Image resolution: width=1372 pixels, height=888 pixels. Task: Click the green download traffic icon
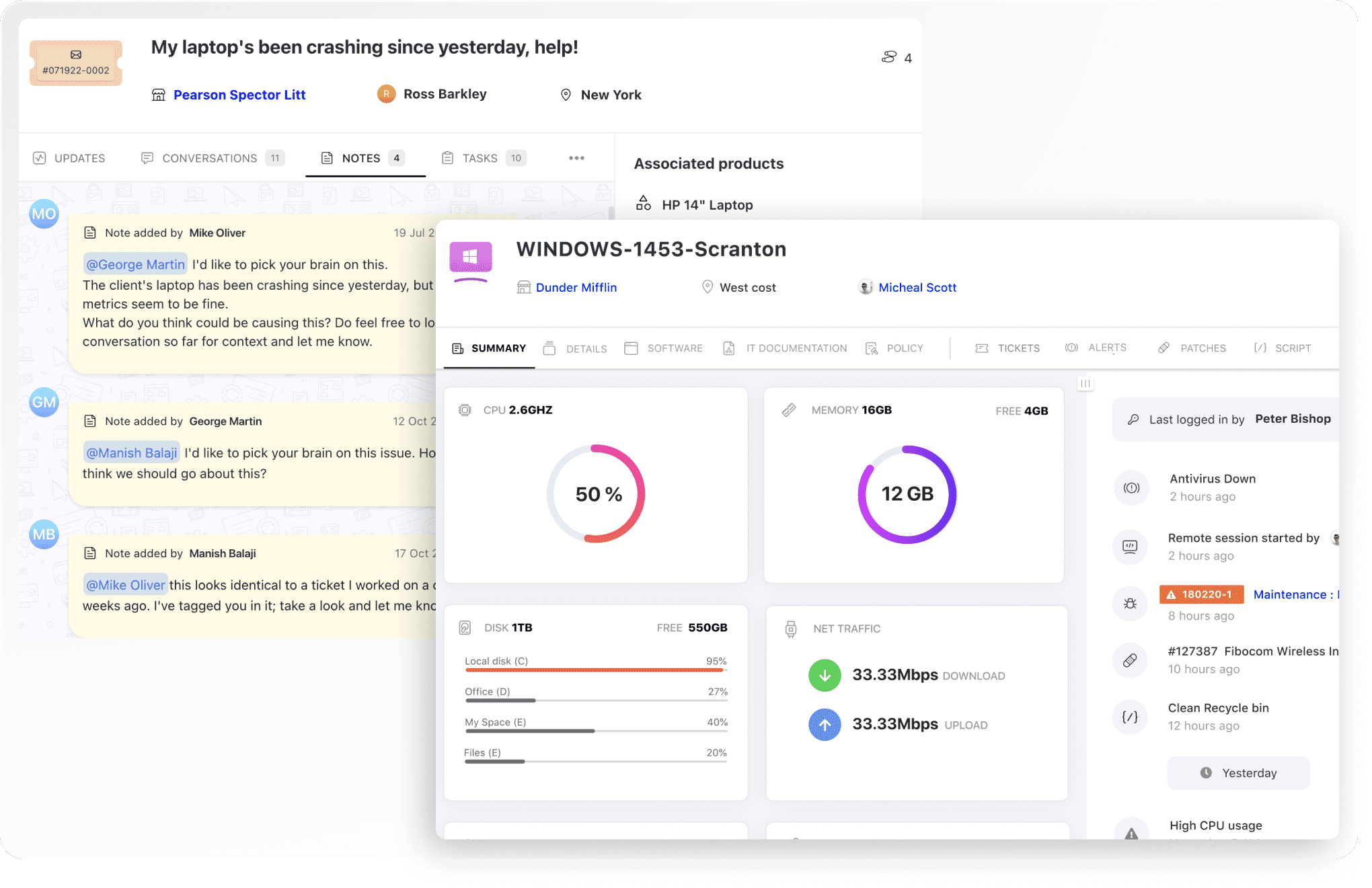825,675
